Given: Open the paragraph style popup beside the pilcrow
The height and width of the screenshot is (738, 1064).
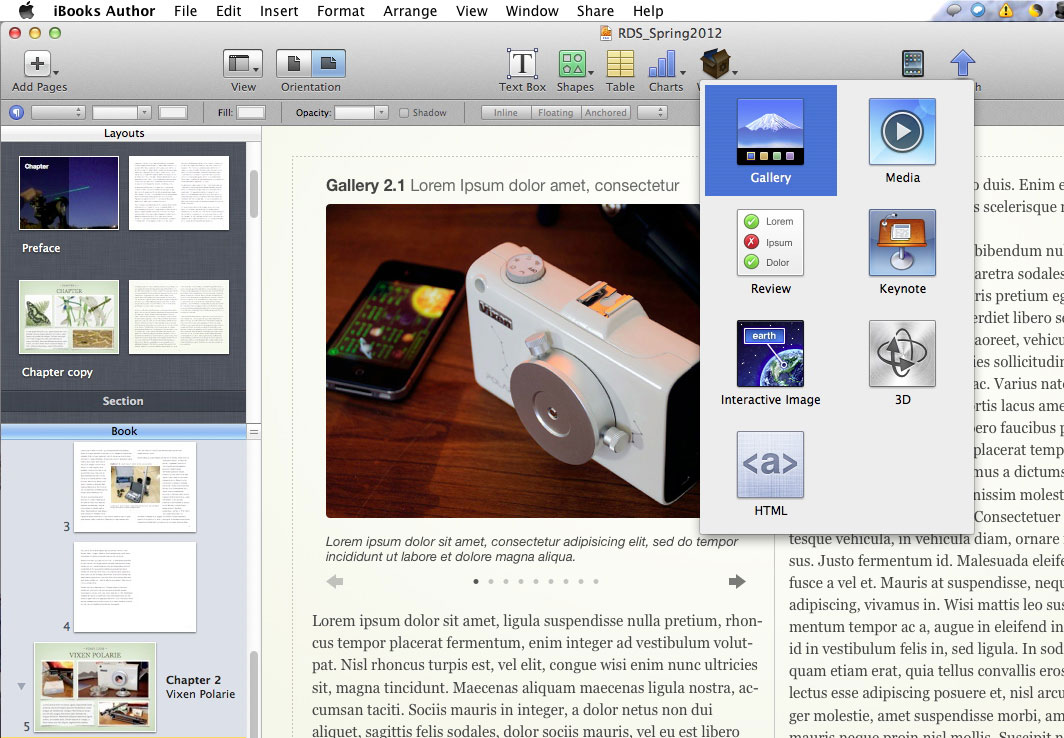Looking at the screenshot, I should 57,113.
